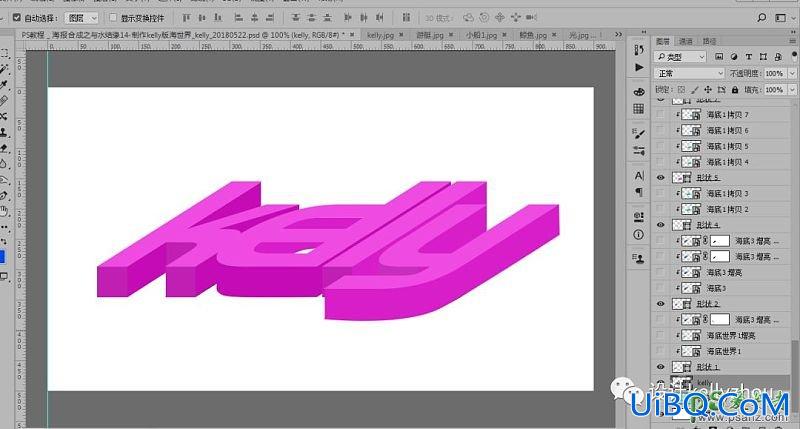
Task: Filter layers by pixel layers icon
Action: coord(719,57)
